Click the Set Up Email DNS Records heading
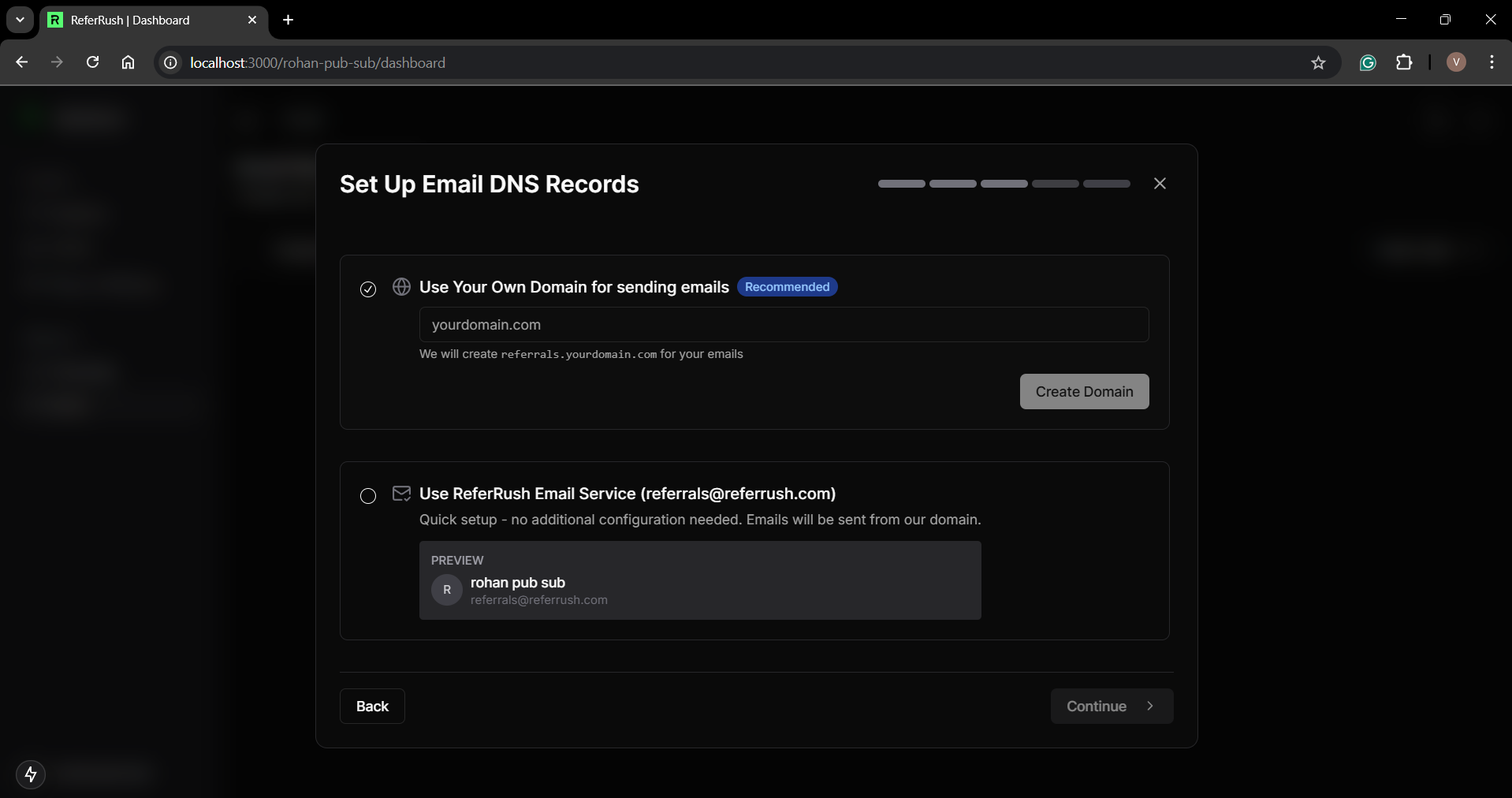The width and height of the screenshot is (1512, 798). tap(490, 185)
